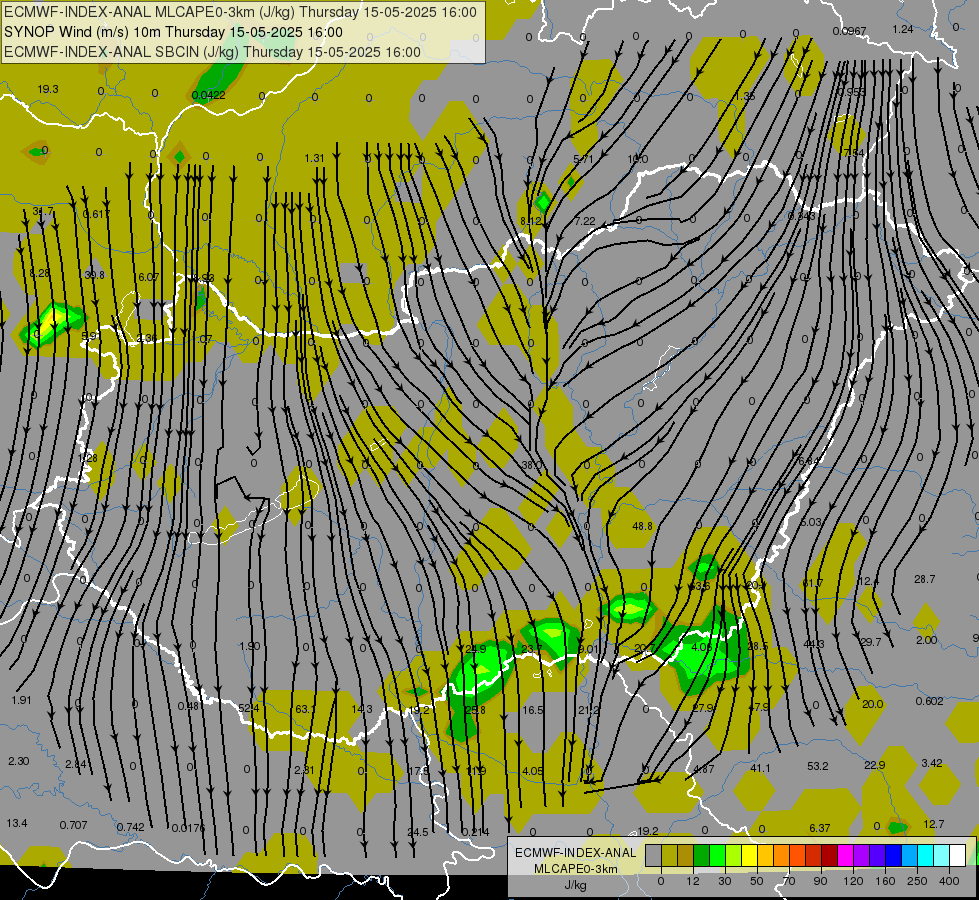Click the map value 6.37
This screenshot has width=979, height=900.
[x=820, y=828]
